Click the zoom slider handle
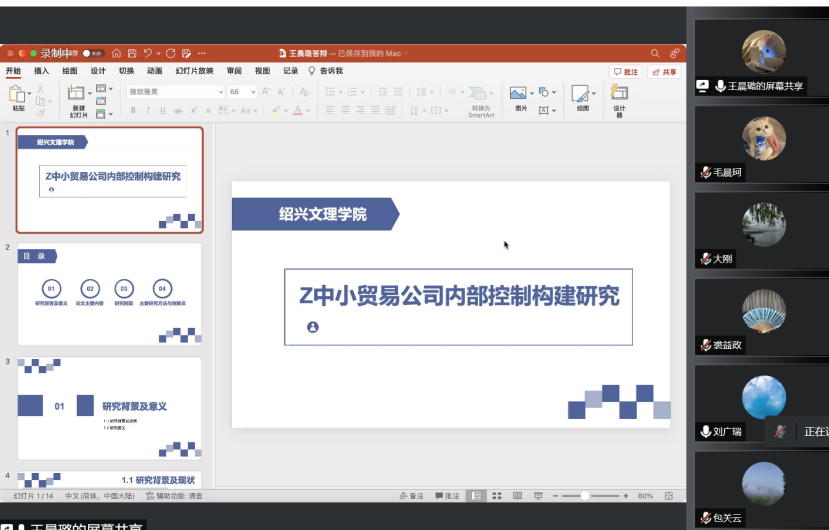 585,496
